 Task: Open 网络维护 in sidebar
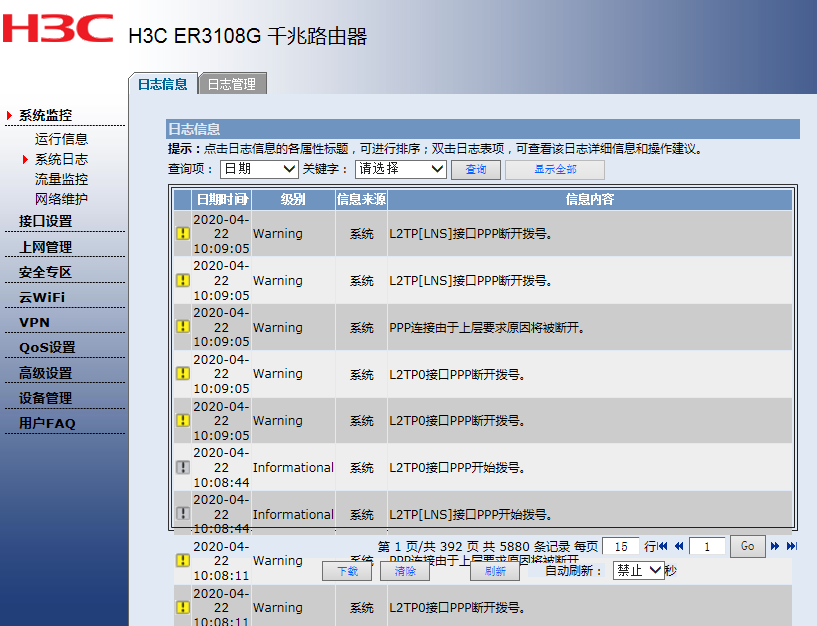click(x=61, y=199)
